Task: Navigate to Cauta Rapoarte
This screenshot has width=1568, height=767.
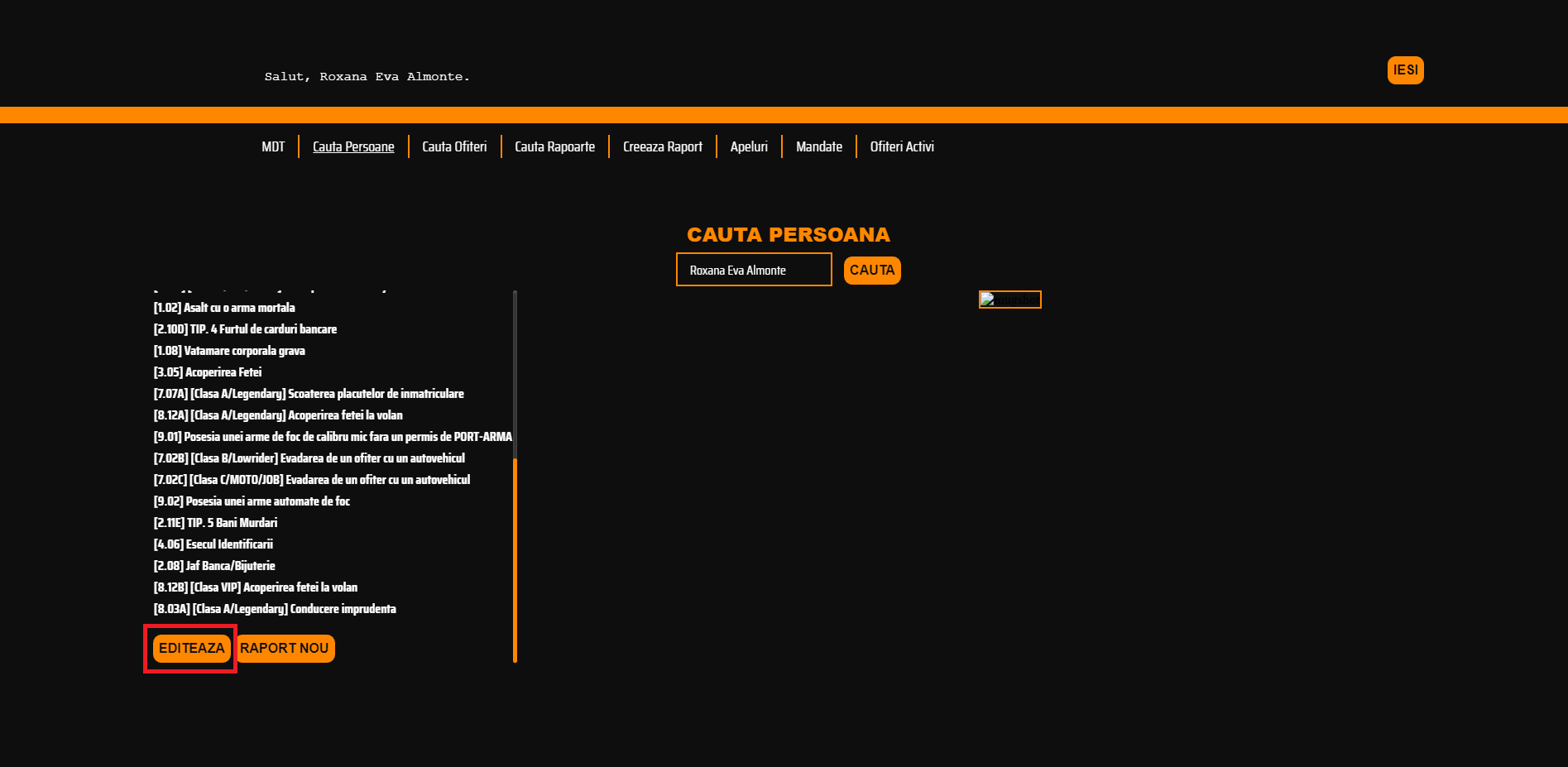Action: (554, 147)
